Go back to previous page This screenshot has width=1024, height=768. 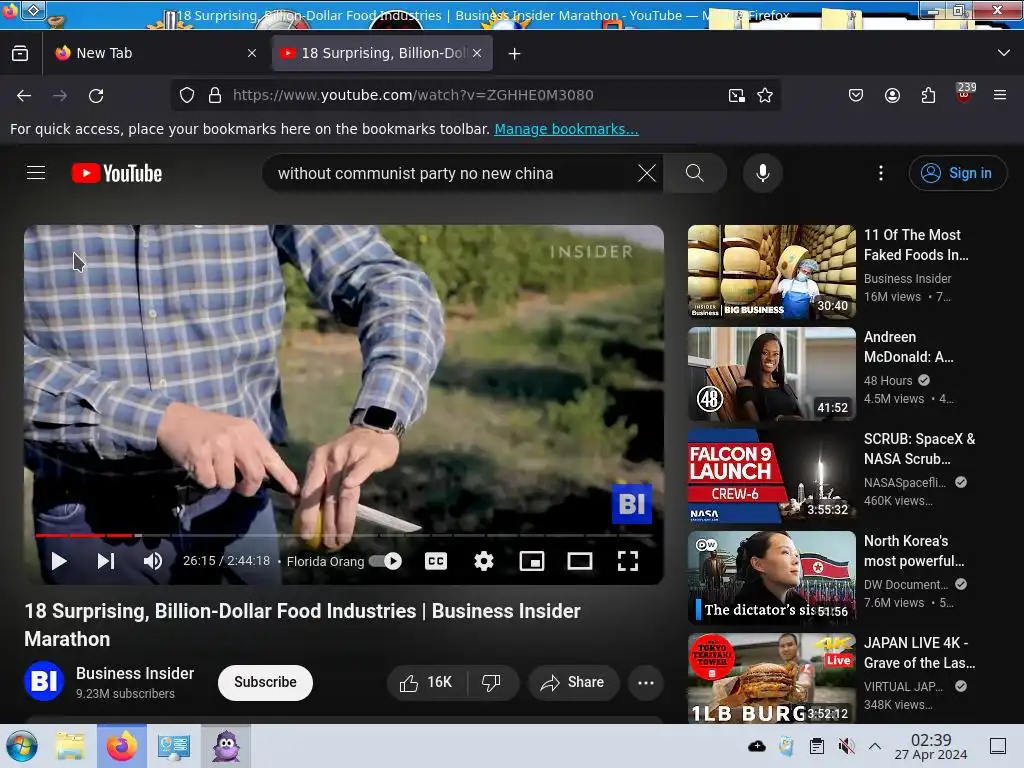tap(24, 96)
